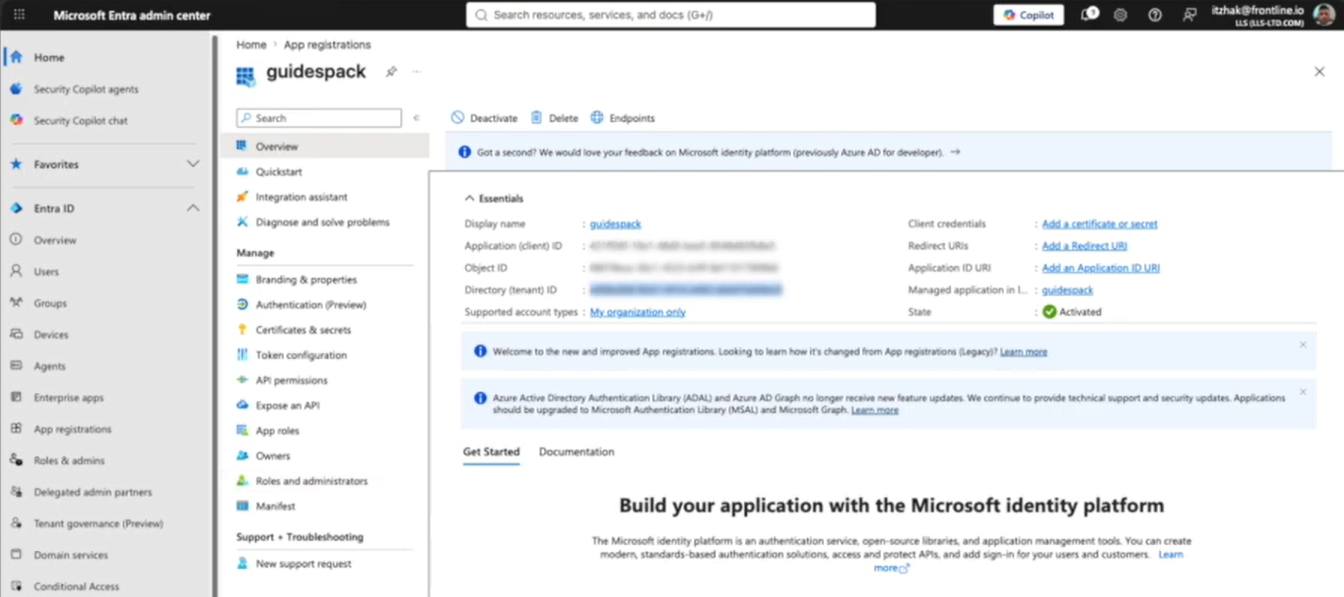Screen dimensions: 1344x597
Task: Select the Home icon in left sidebar
Action: click(16, 57)
